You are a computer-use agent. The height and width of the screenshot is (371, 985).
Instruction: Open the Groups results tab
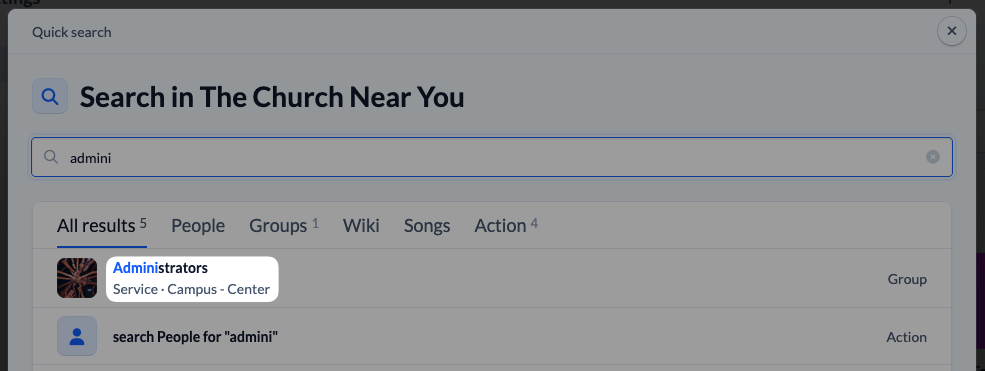coord(284,225)
